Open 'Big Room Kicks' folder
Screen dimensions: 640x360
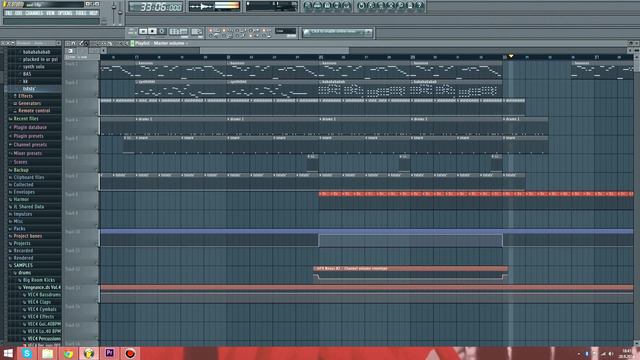point(38,280)
